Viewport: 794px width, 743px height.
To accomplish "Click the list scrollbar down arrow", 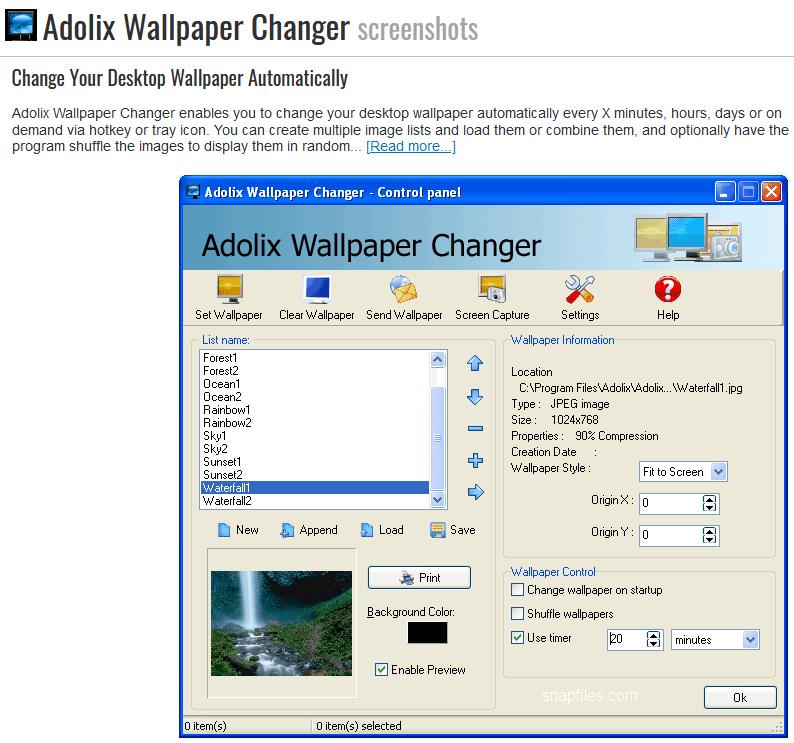I will click(438, 500).
